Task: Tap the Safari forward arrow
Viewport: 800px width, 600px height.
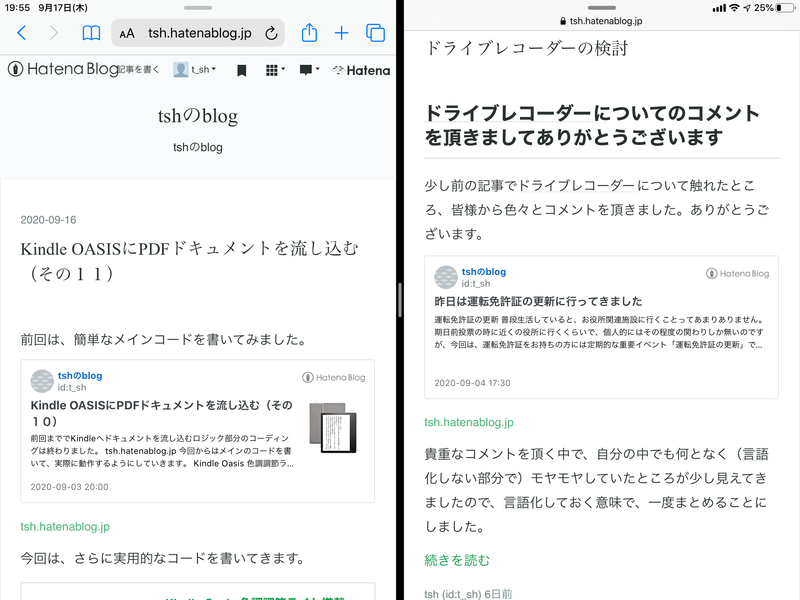Action: 54,33
